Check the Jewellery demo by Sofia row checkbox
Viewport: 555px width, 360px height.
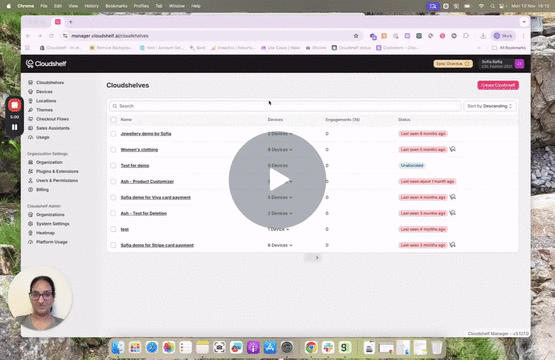coord(113,134)
